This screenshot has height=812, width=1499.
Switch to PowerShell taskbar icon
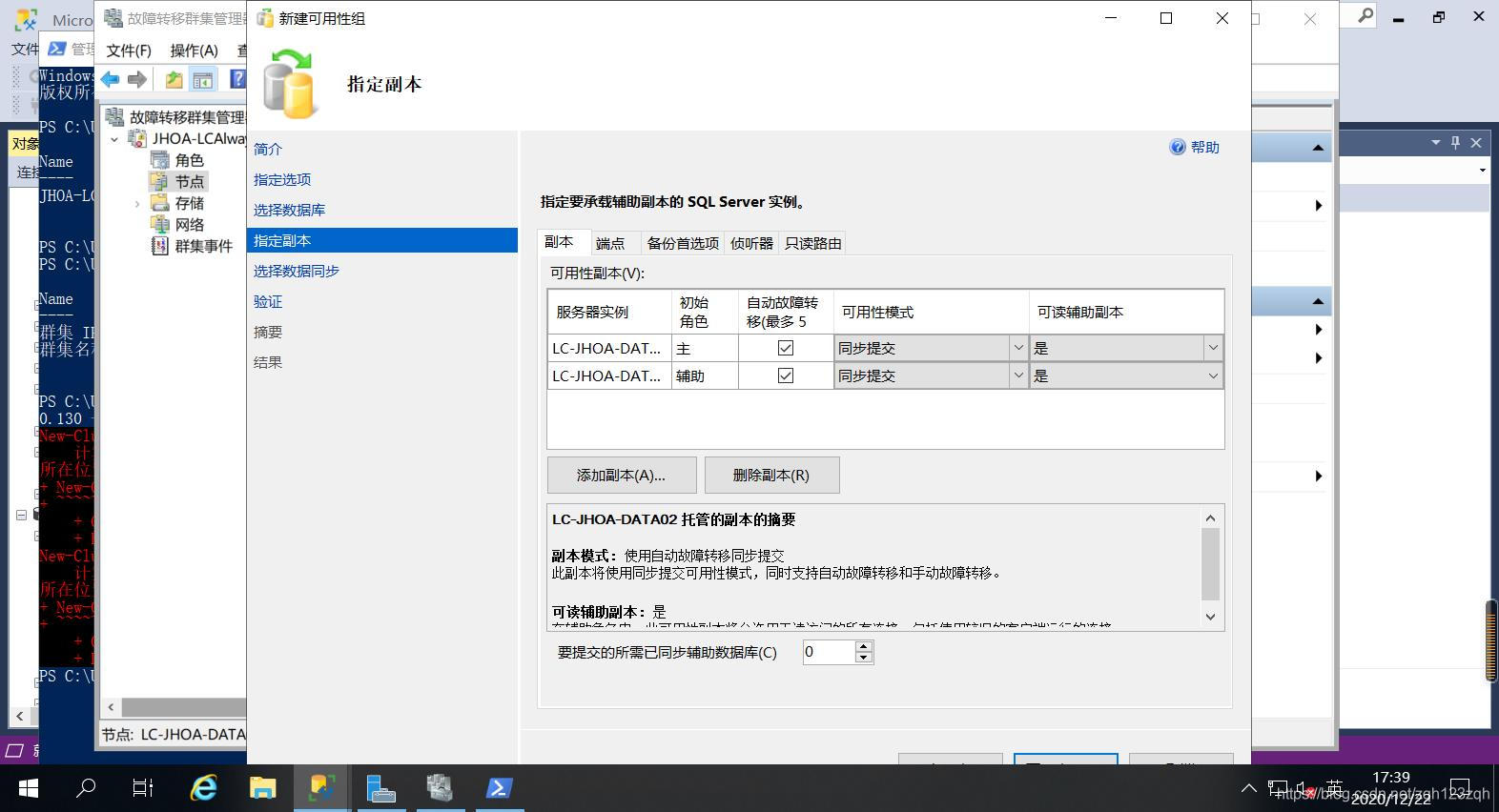pos(499,788)
